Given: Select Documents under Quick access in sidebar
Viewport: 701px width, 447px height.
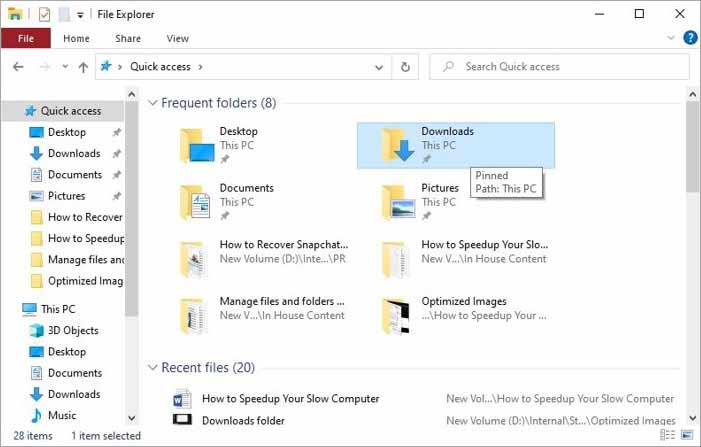Looking at the screenshot, I should click(75, 175).
